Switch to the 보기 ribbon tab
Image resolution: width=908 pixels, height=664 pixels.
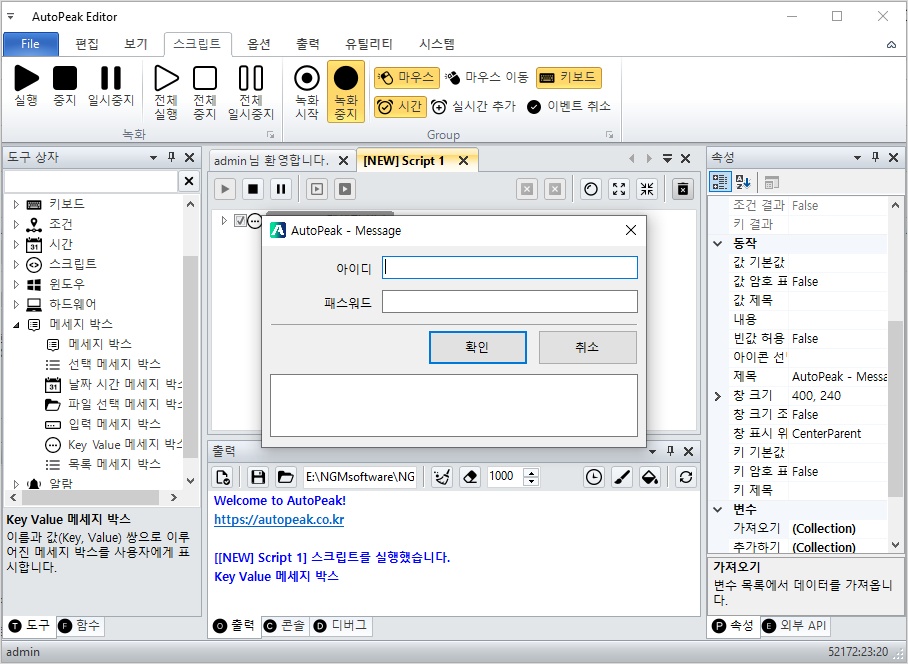point(136,44)
